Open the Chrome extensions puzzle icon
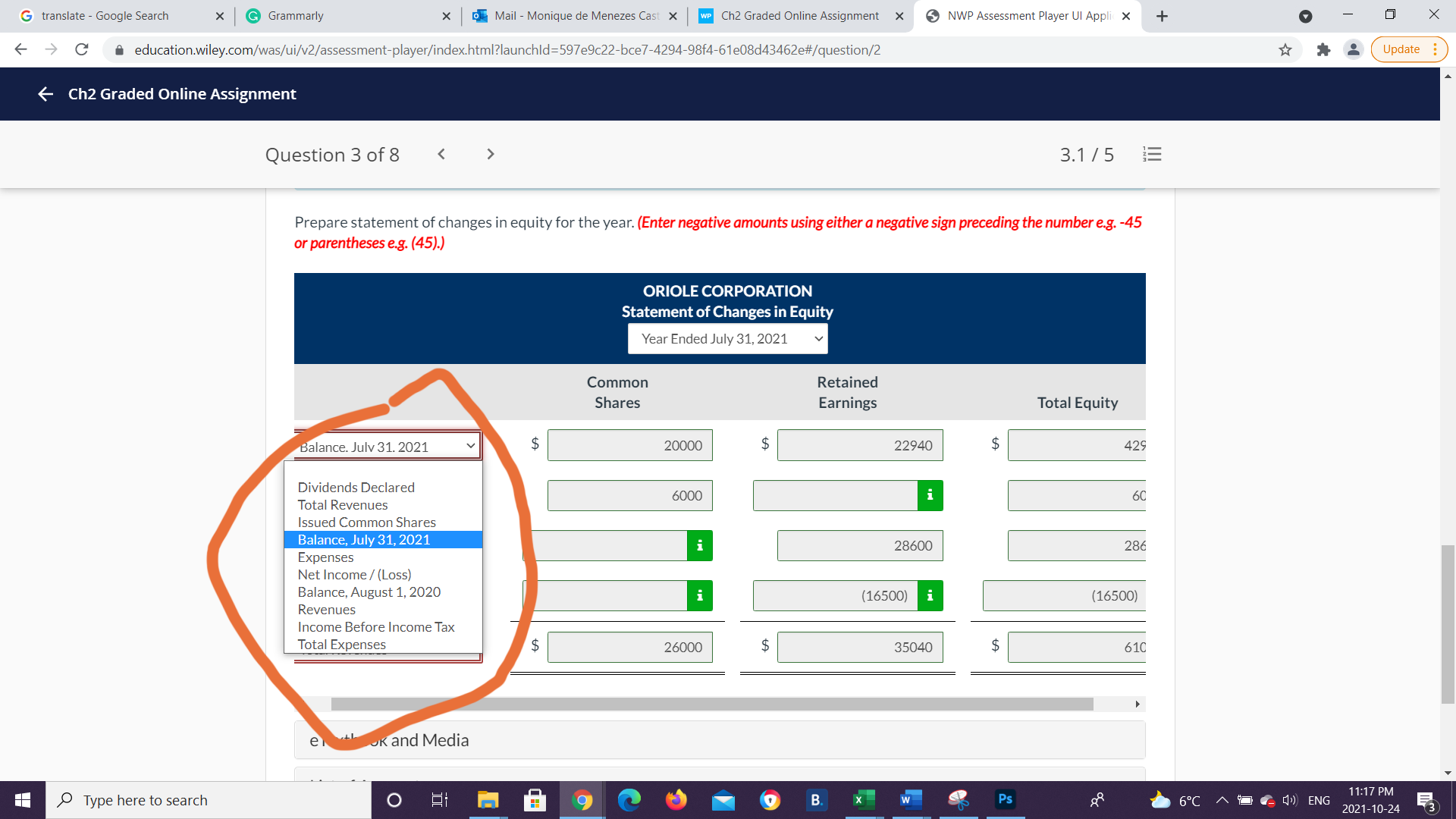 (1323, 49)
